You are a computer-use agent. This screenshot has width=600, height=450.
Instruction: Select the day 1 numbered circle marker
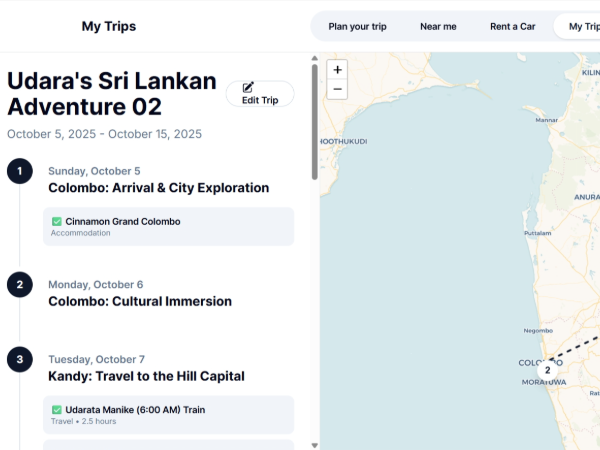pyautogui.click(x=19, y=171)
